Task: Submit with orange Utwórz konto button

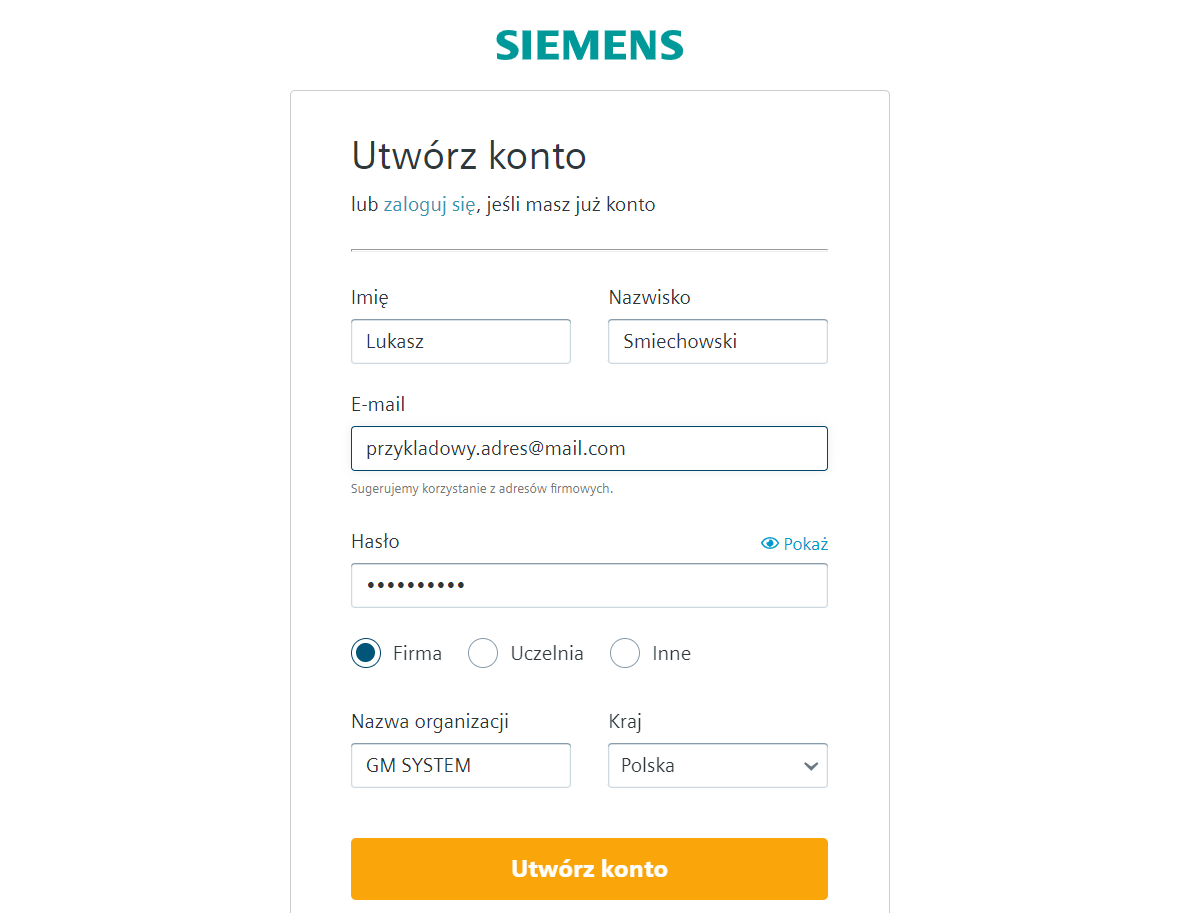Action: tap(589, 869)
